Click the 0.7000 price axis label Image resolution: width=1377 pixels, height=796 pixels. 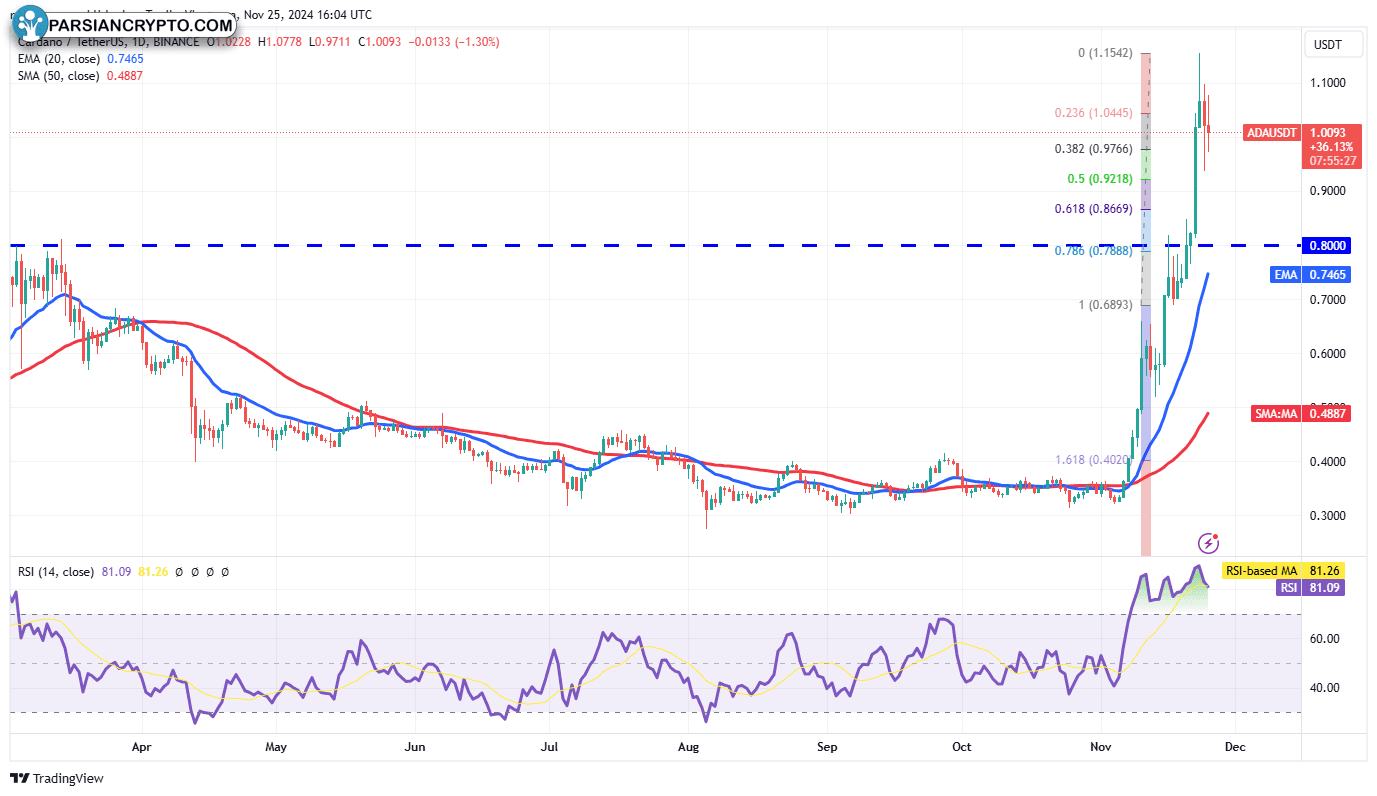pos(1330,300)
